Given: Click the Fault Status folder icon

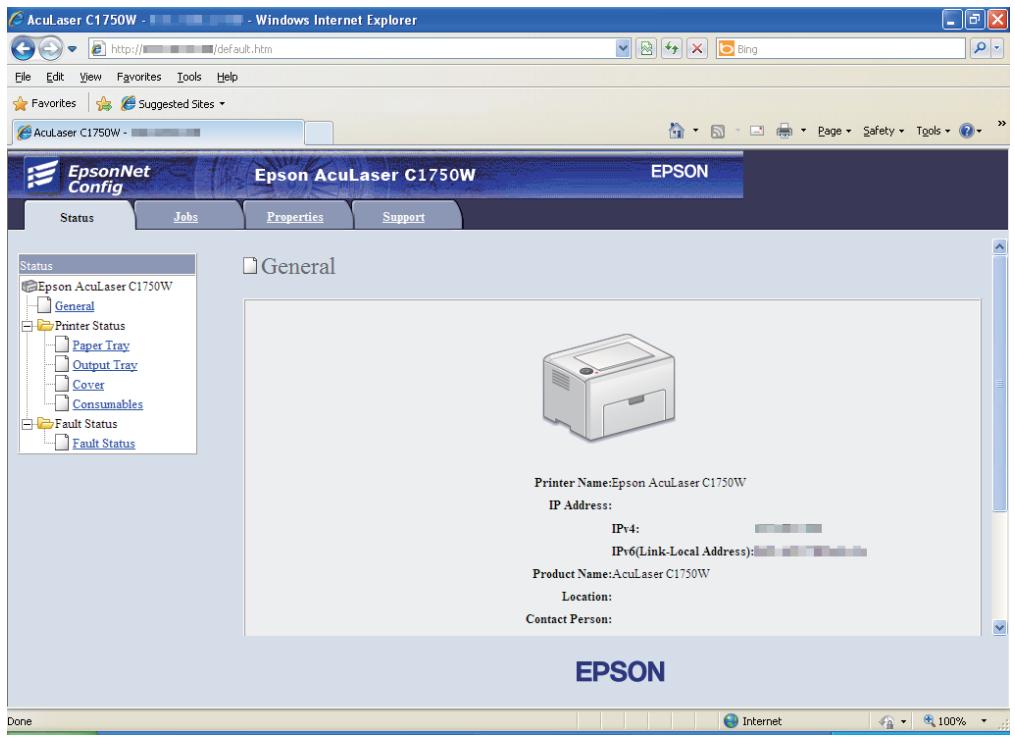Looking at the screenshot, I should (x=45, y=423).
